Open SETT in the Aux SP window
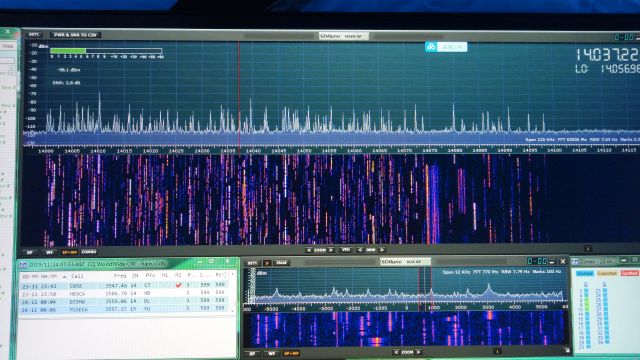This screenshot has height=360, width=640. [x=253, y=263]
